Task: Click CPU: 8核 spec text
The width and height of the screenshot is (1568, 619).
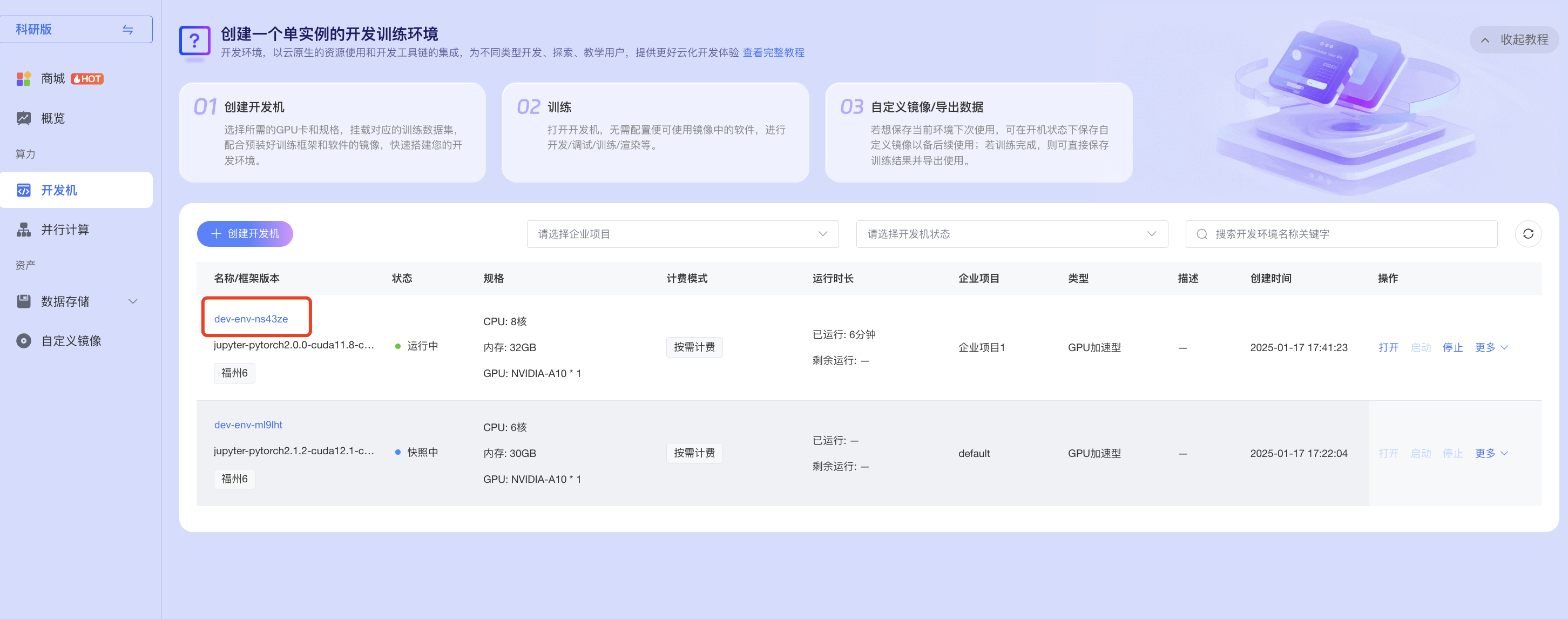Action: click(x=505, y=321)
